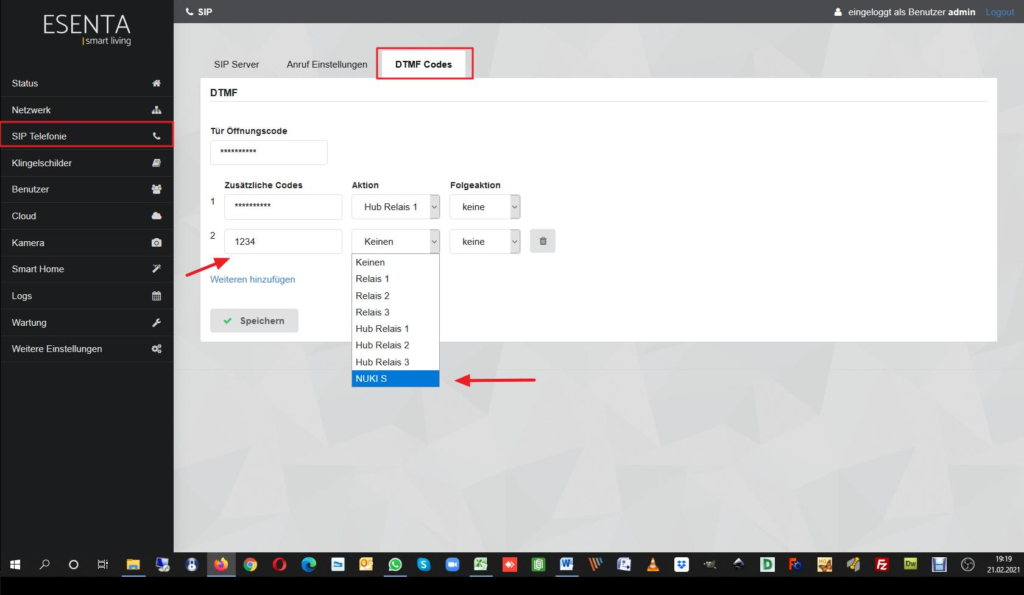Click the cloud icon in the sidebar
This screenshot has width=1024, height=595.
click(x=156, y=216)
